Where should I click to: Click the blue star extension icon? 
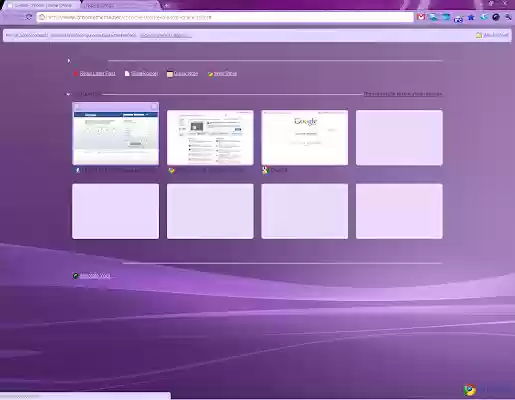click(471, 17)
